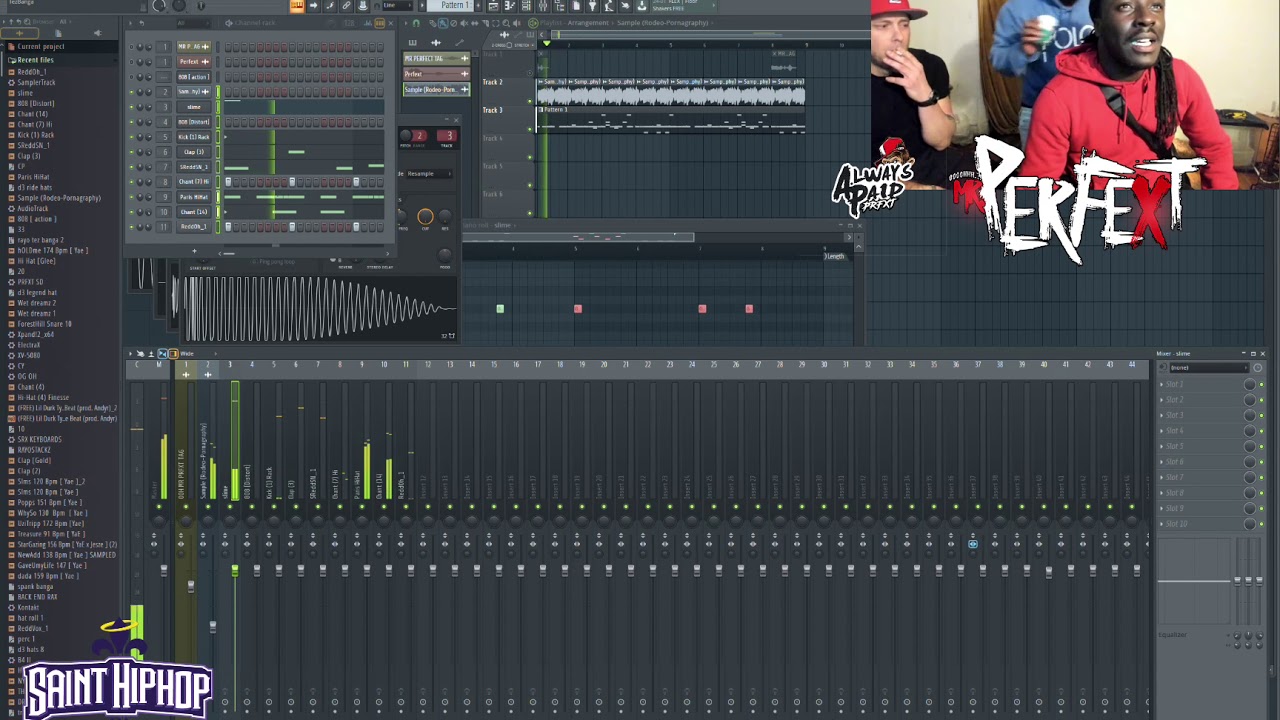Toggle Stretch option in the playlist

click(522, 45)
